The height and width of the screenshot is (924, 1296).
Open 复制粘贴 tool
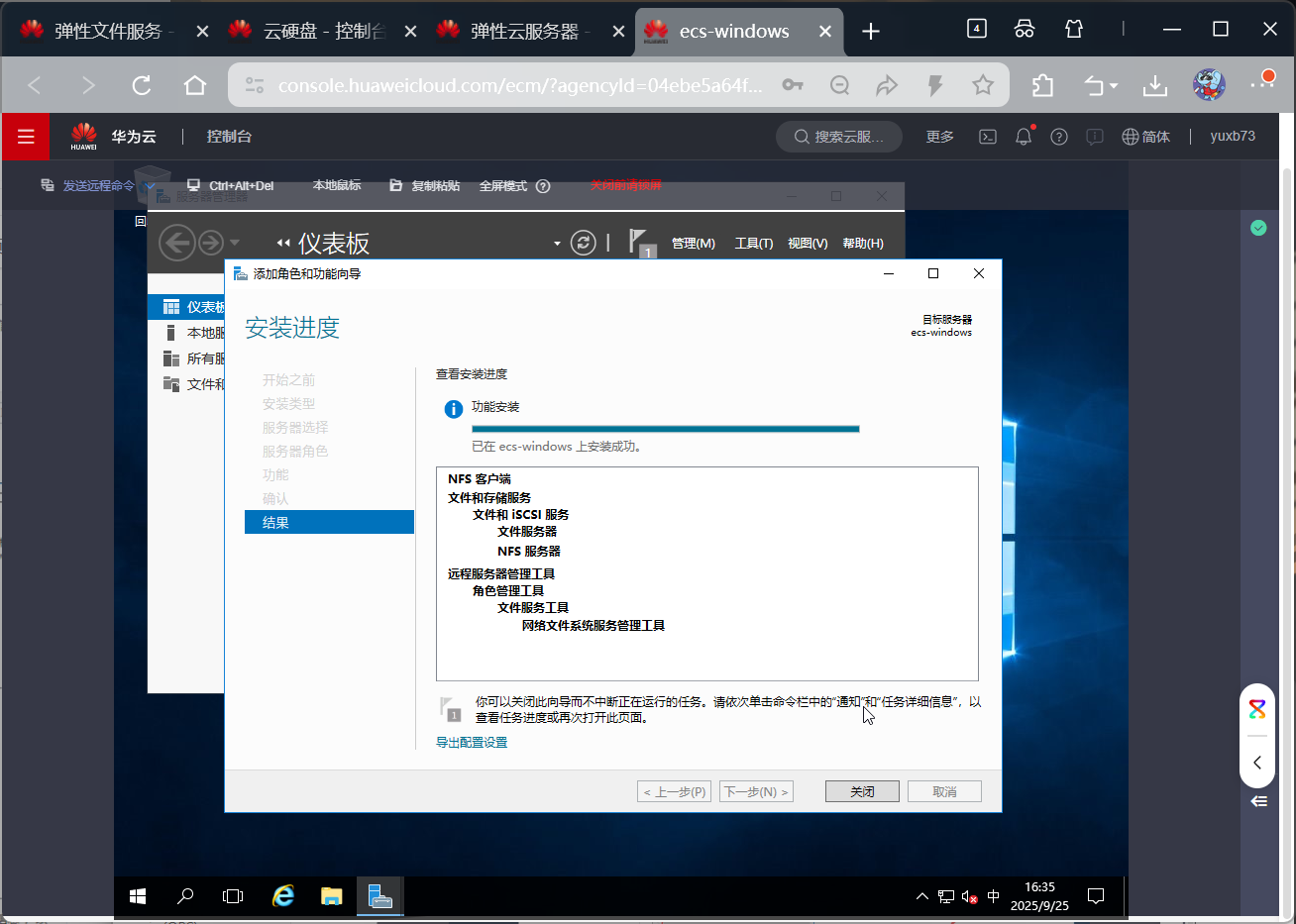424,185
